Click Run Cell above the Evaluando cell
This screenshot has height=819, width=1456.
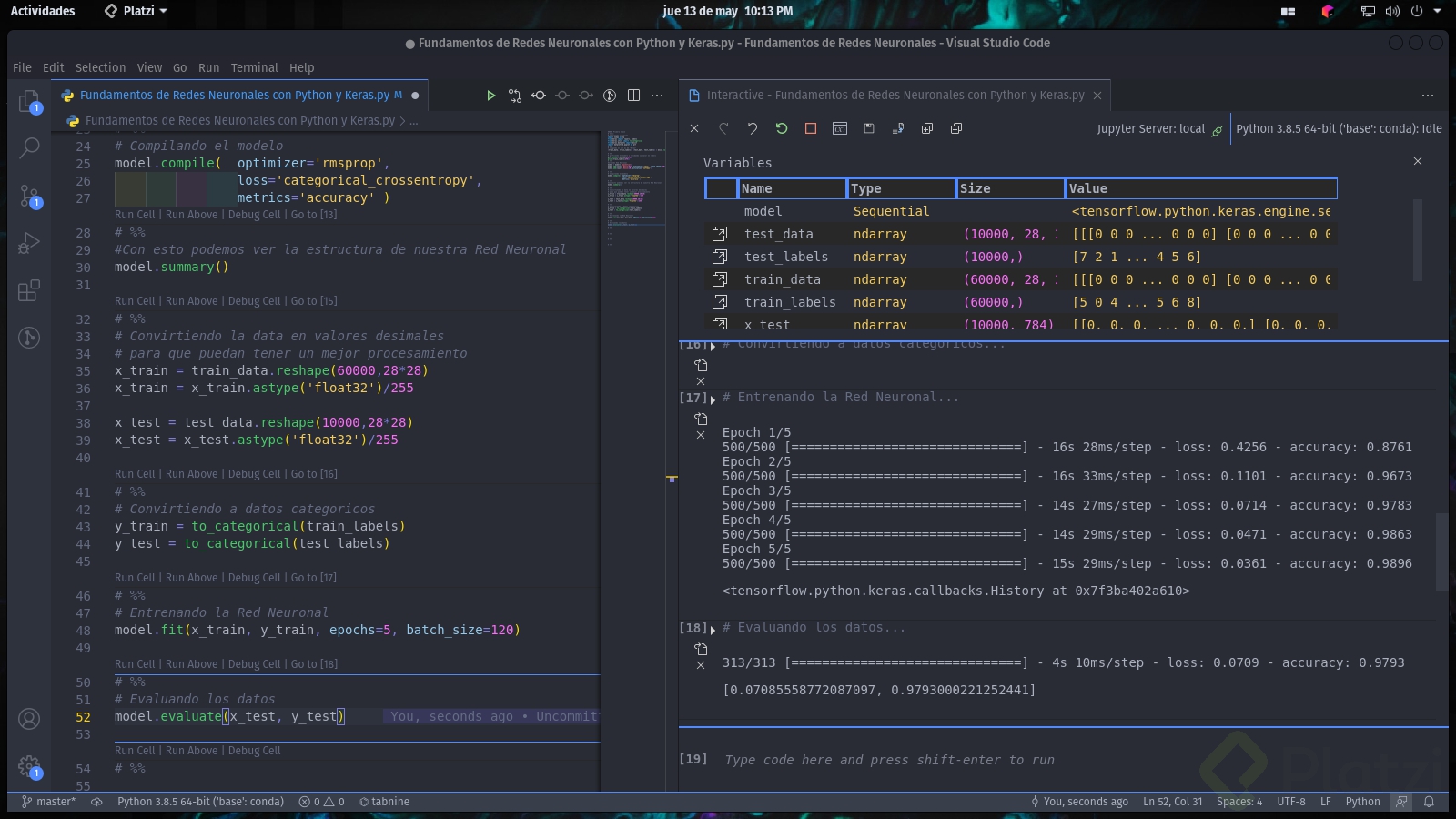[x=135, y=664]
